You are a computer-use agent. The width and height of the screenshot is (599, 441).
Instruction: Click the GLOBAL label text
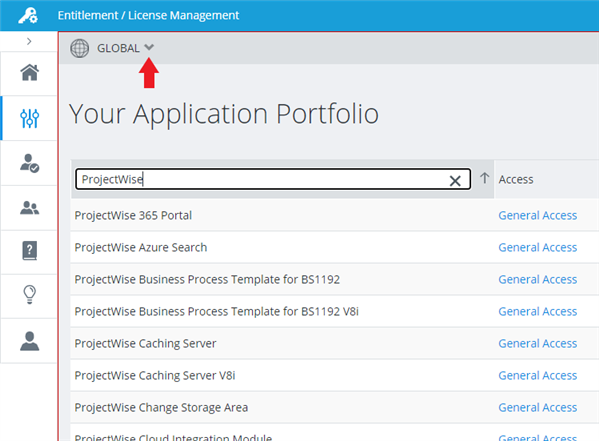(x=118, y=48)
